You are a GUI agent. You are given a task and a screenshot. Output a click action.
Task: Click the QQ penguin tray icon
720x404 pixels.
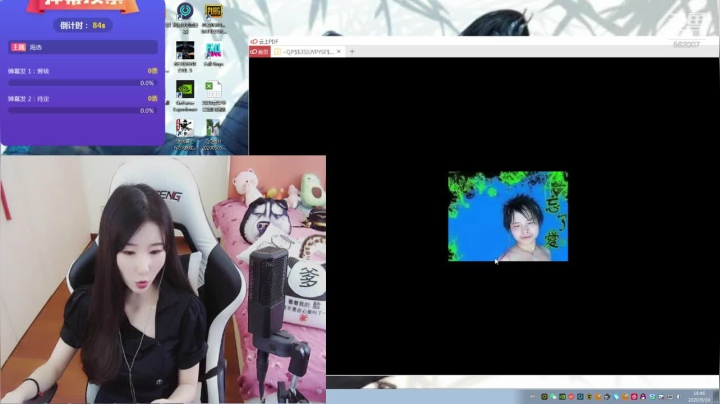coord(643,397)
